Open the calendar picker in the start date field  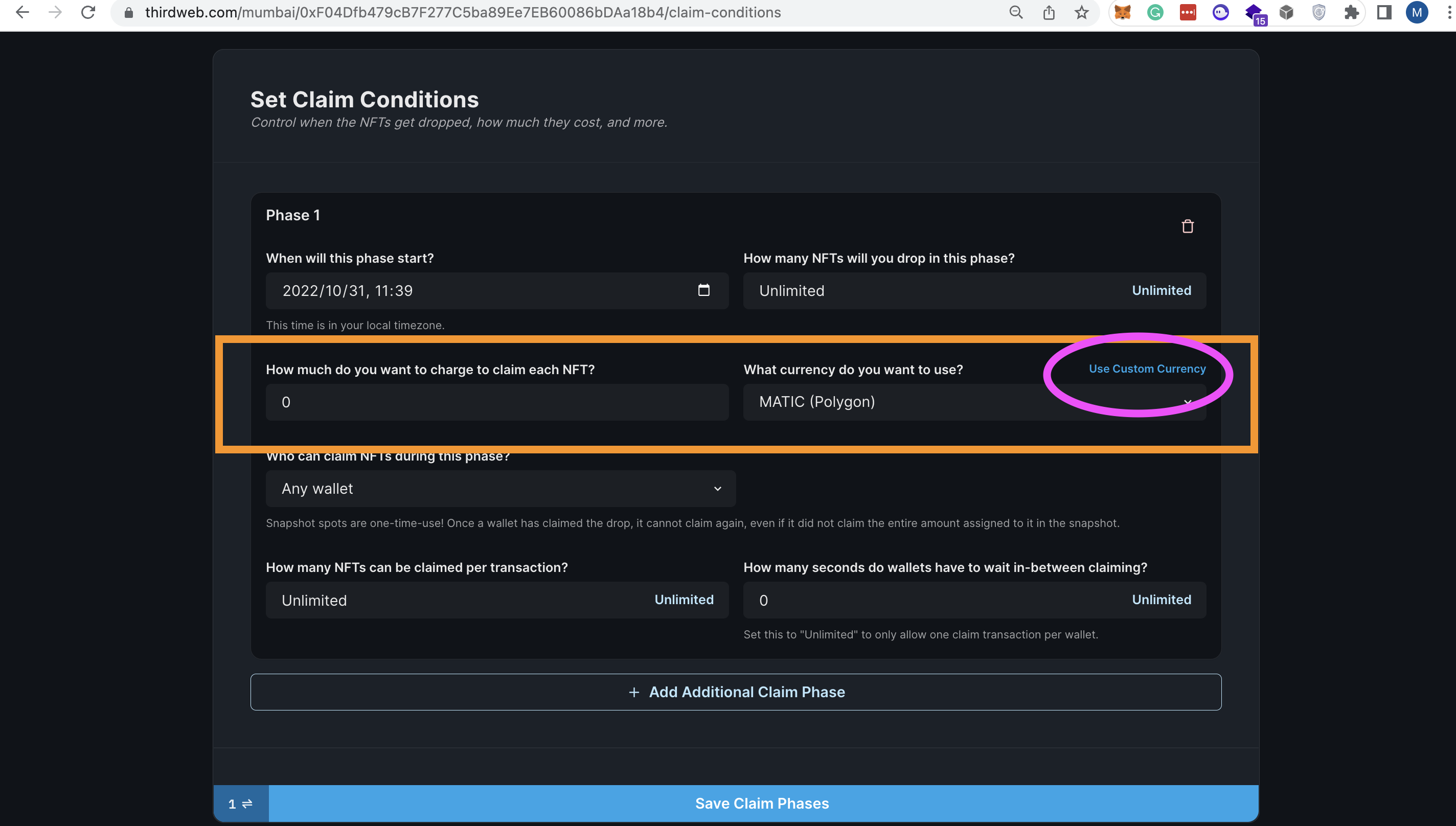pyautogui.click(x=703, y=290)
